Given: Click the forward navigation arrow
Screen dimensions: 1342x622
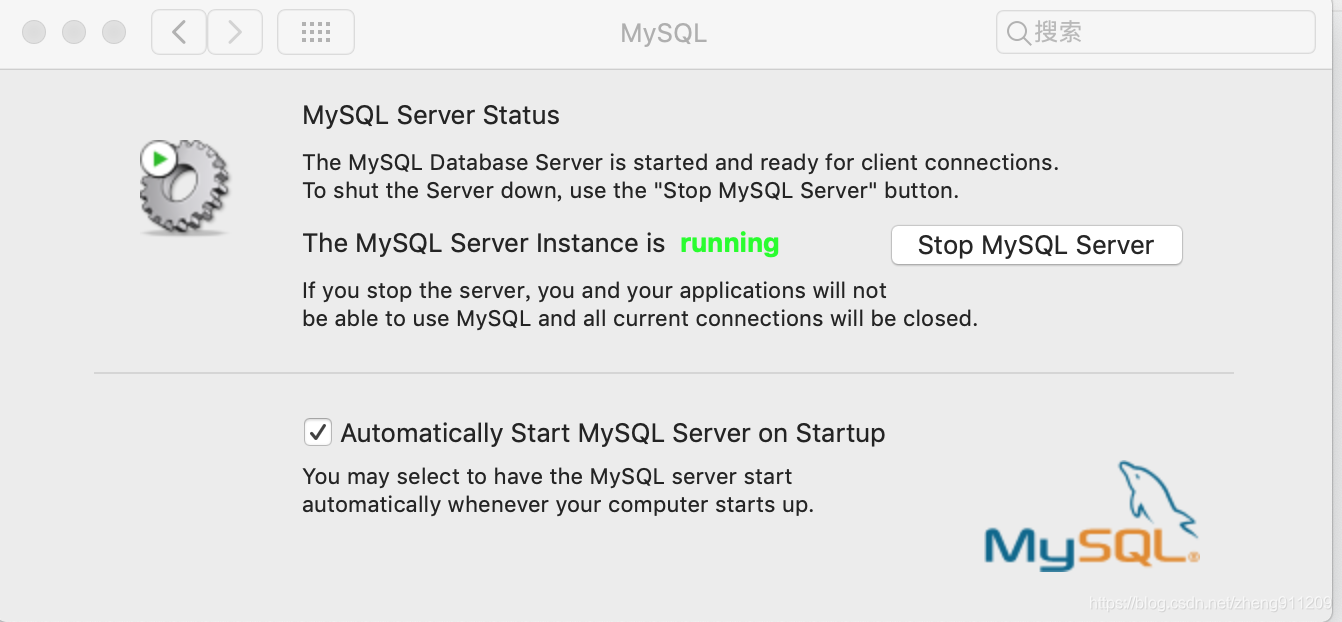Looking at the screenshot, I should point(235,31).
